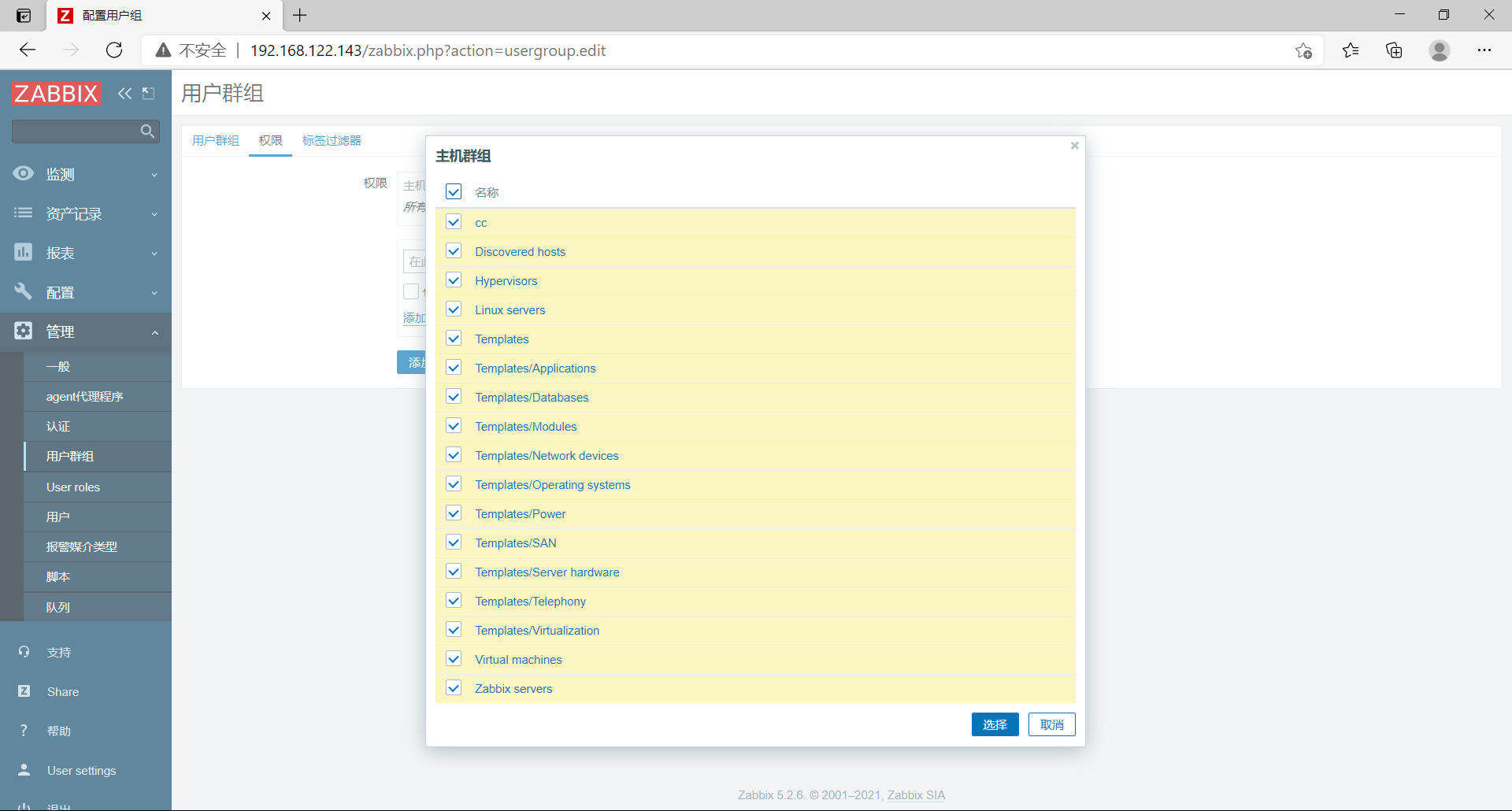
Task: Open Templates/Server hardware link
Action: 547,572
